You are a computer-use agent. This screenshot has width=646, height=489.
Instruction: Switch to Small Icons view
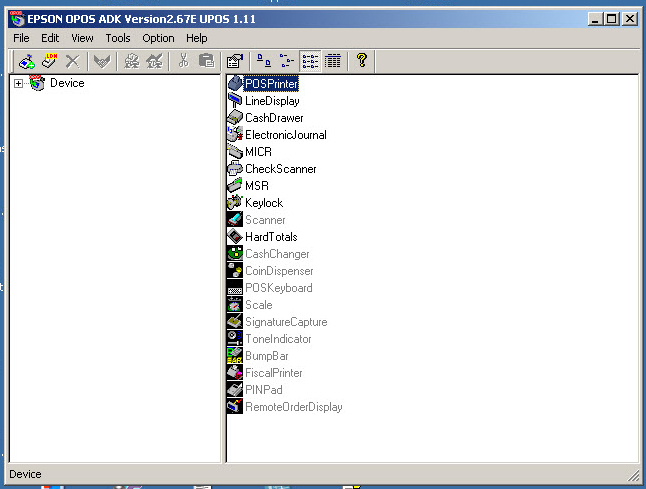(x=287, y=61)
